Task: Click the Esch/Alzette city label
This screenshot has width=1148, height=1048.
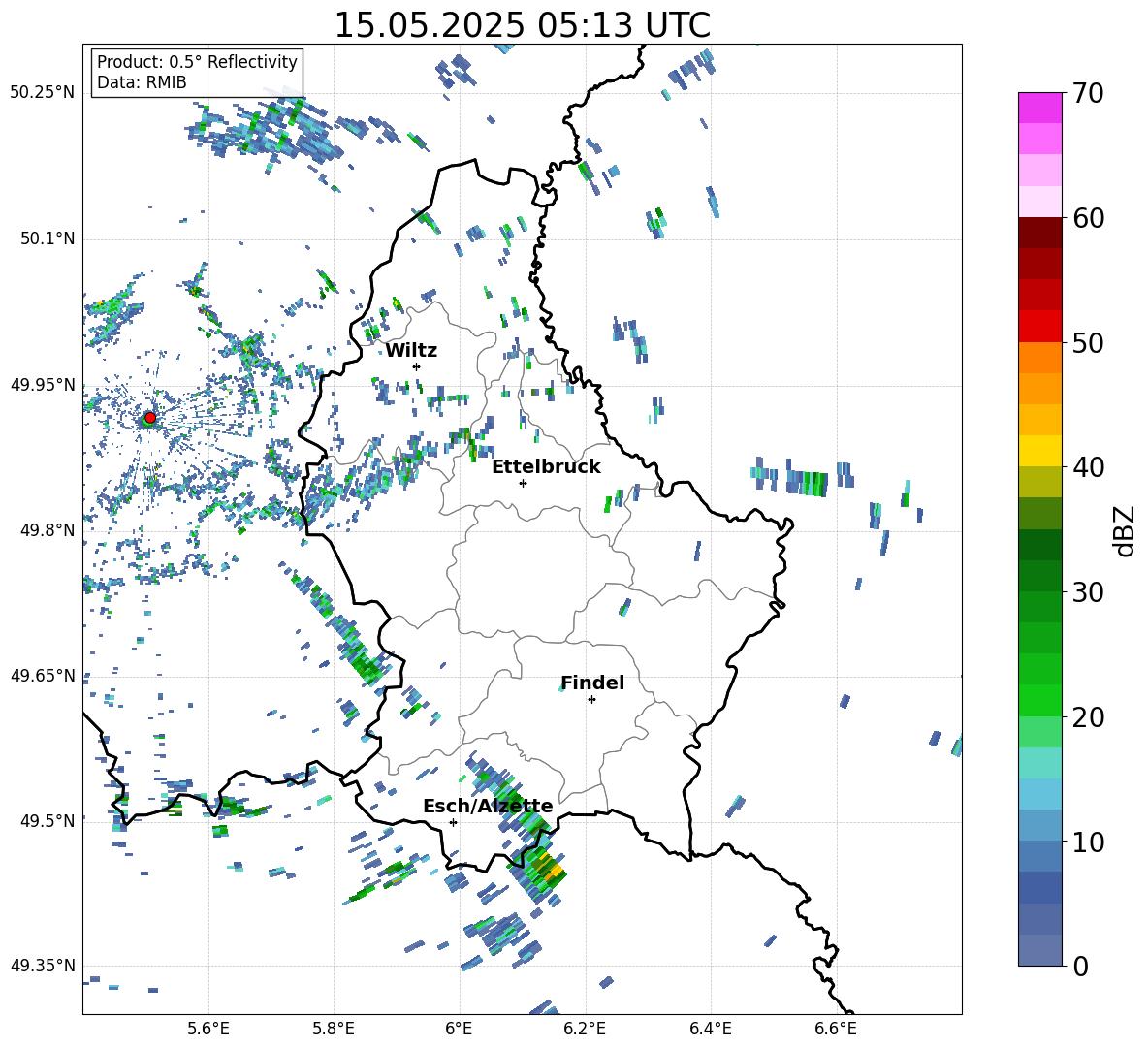Action: coord(488,807)
